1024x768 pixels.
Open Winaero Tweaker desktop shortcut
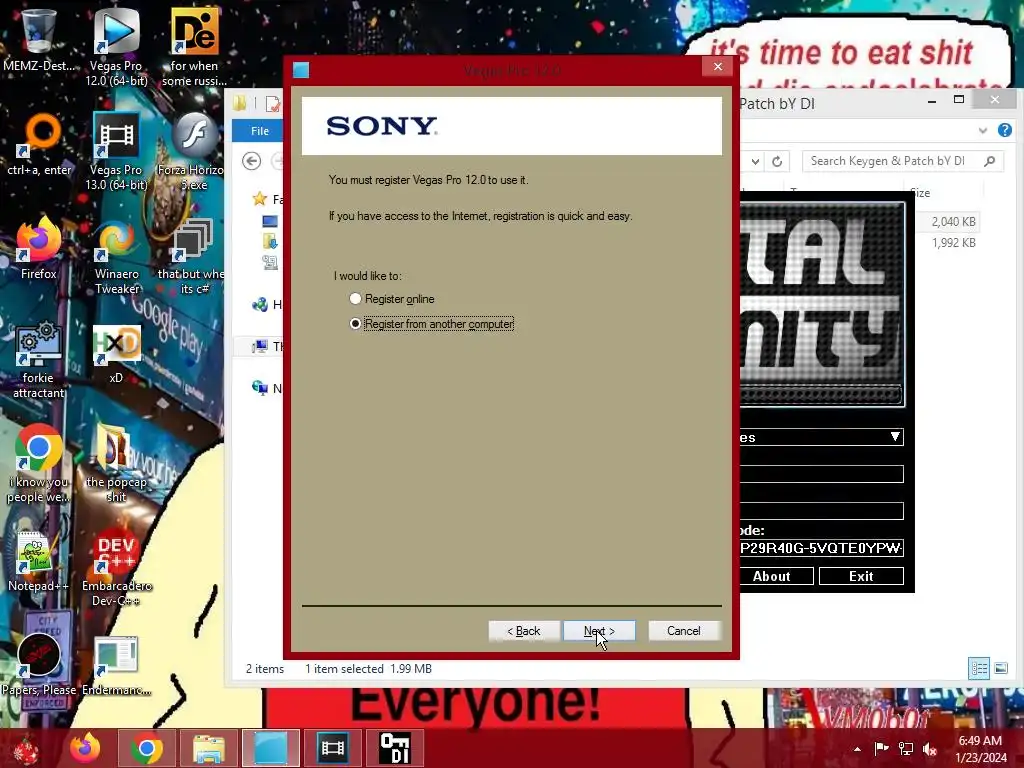(x=116, y=255)
